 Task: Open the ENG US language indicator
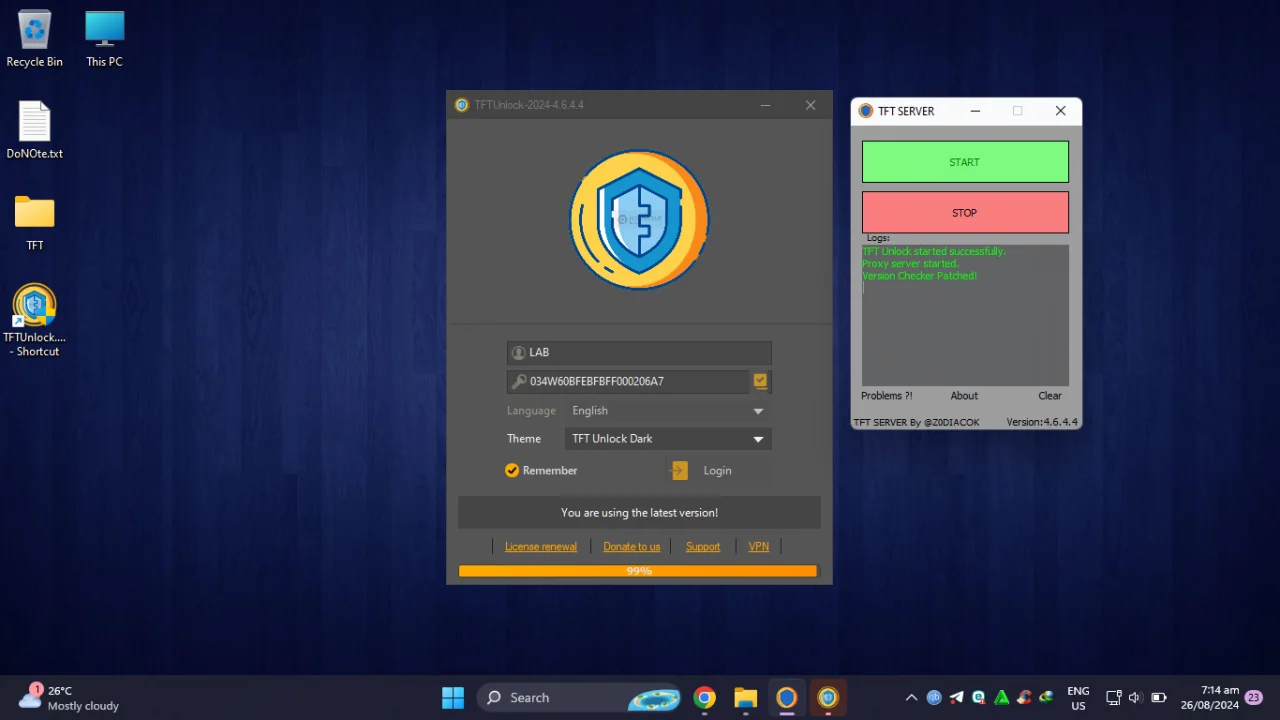[1078, 698]
